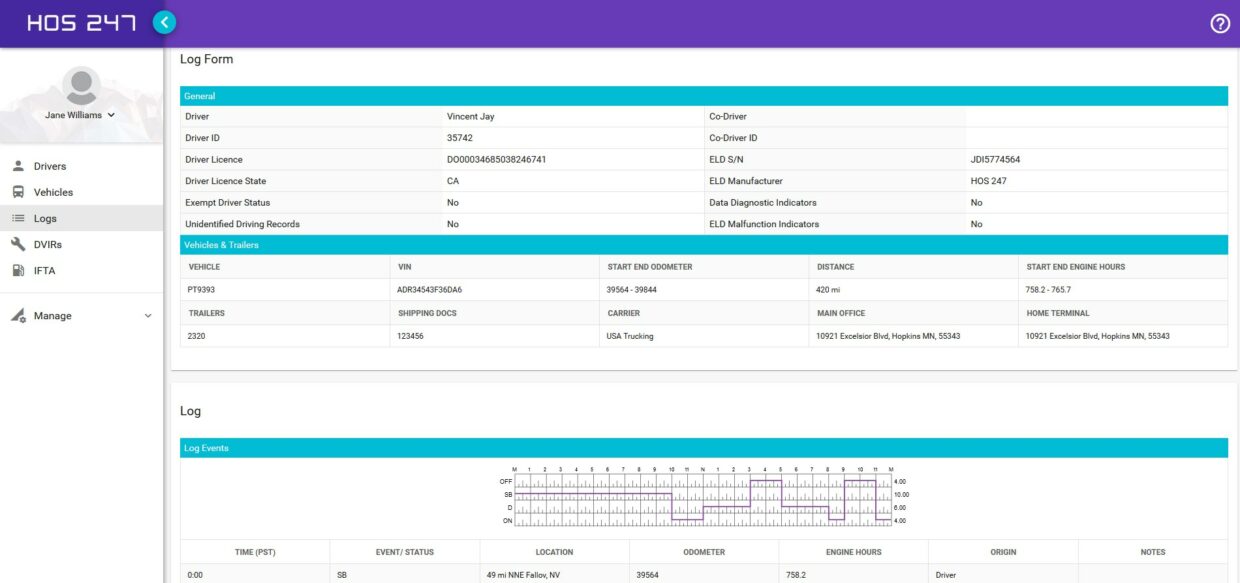
Task: Collapse the sidebar using the teal arrow
Action: [164, 20]
